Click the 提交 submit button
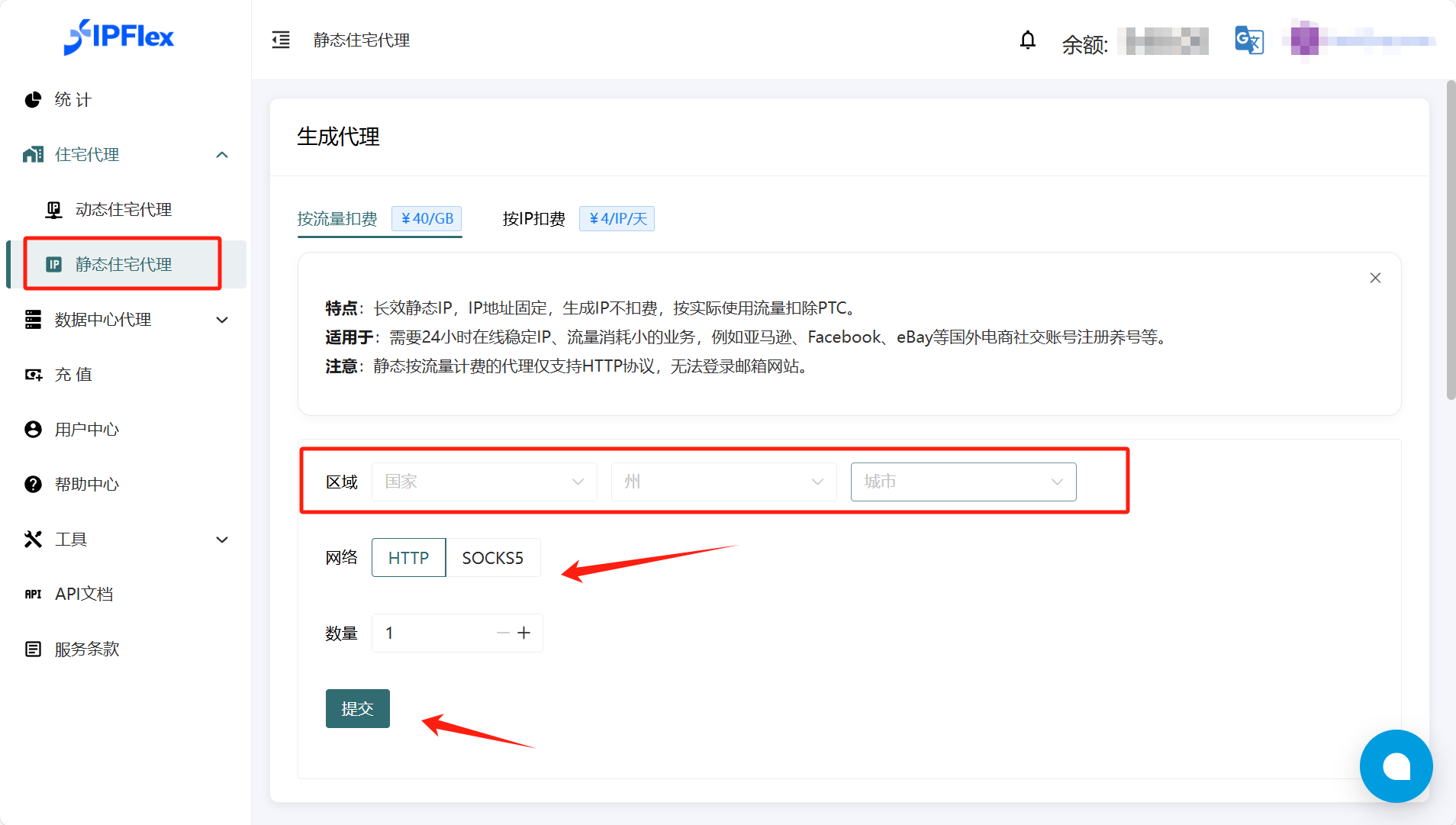The image size is (1456, 825). coord(357,708)
